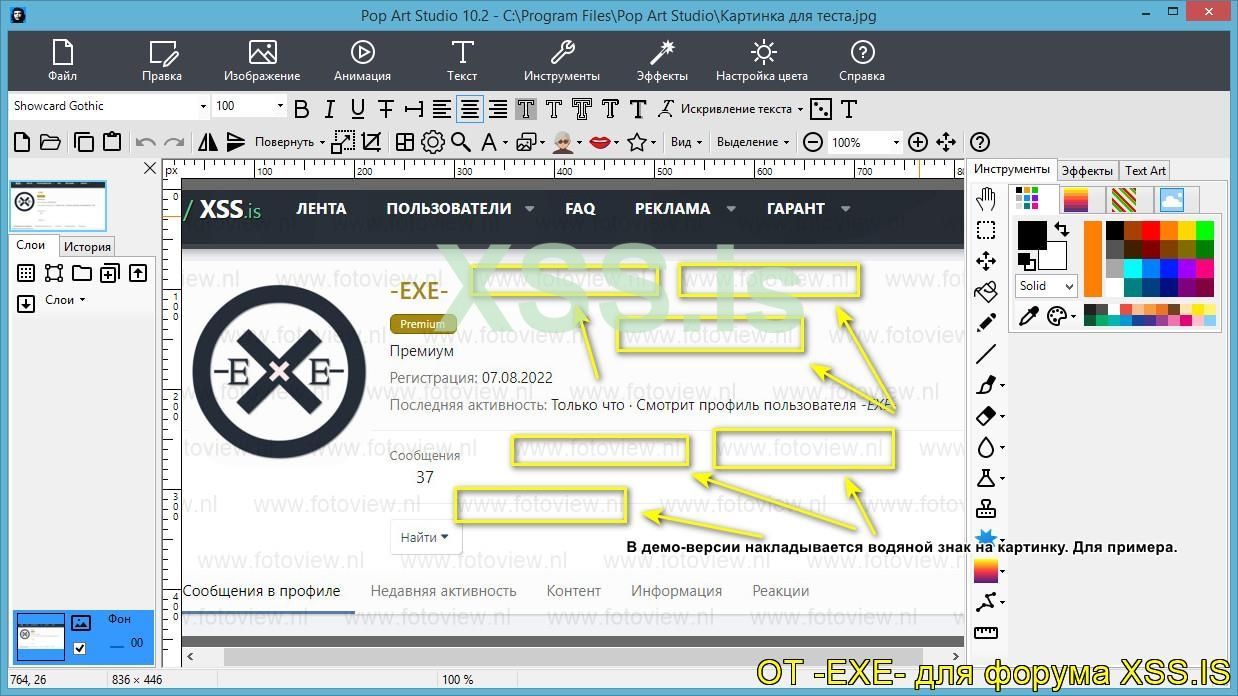Open the font name dropdown Showcard Gothic

click(x=203, y=106)
